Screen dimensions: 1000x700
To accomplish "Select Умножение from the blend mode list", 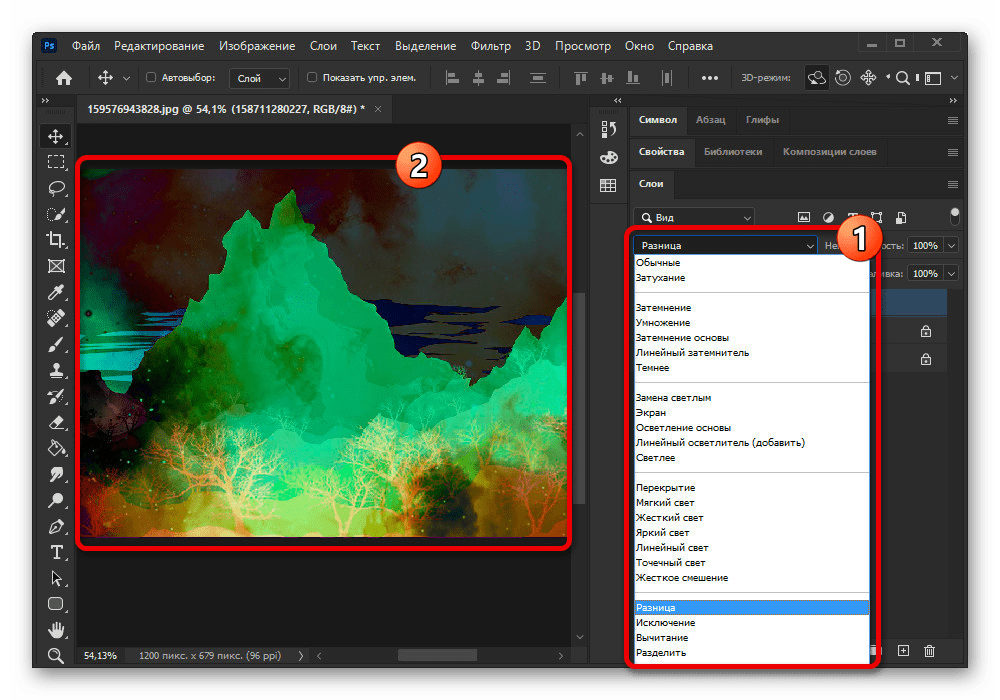I will [x=665, y=322].
